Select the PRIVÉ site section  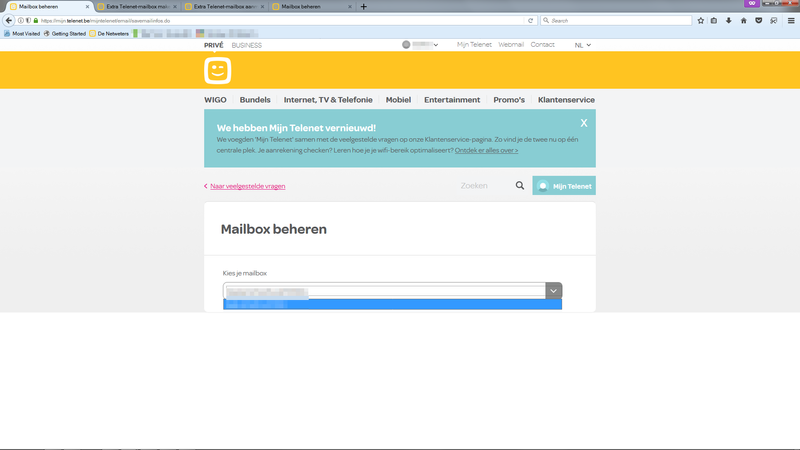click(214, 45)
